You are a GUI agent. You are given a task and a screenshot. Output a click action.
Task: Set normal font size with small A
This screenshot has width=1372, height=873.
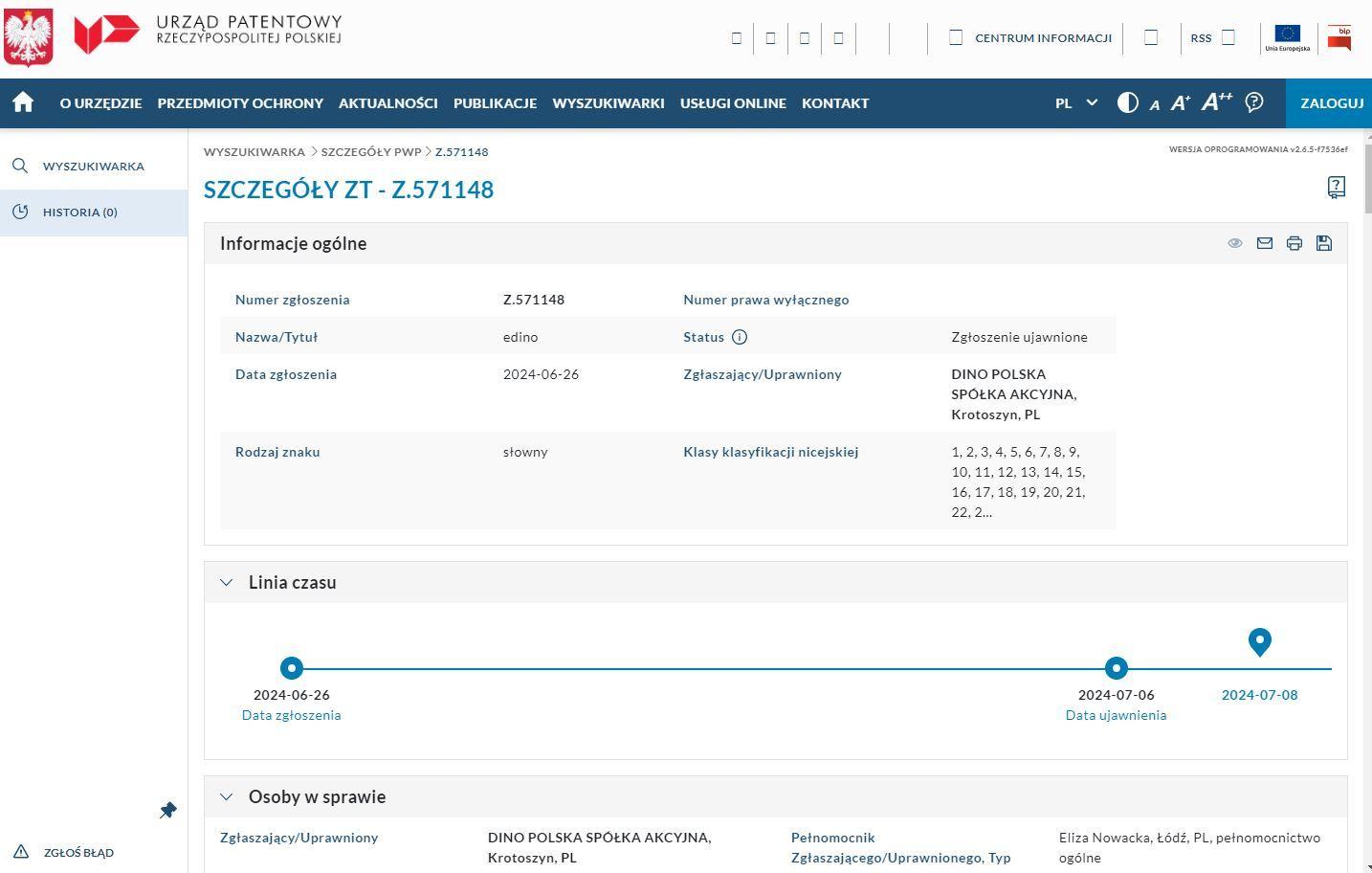click(1155, 104)
